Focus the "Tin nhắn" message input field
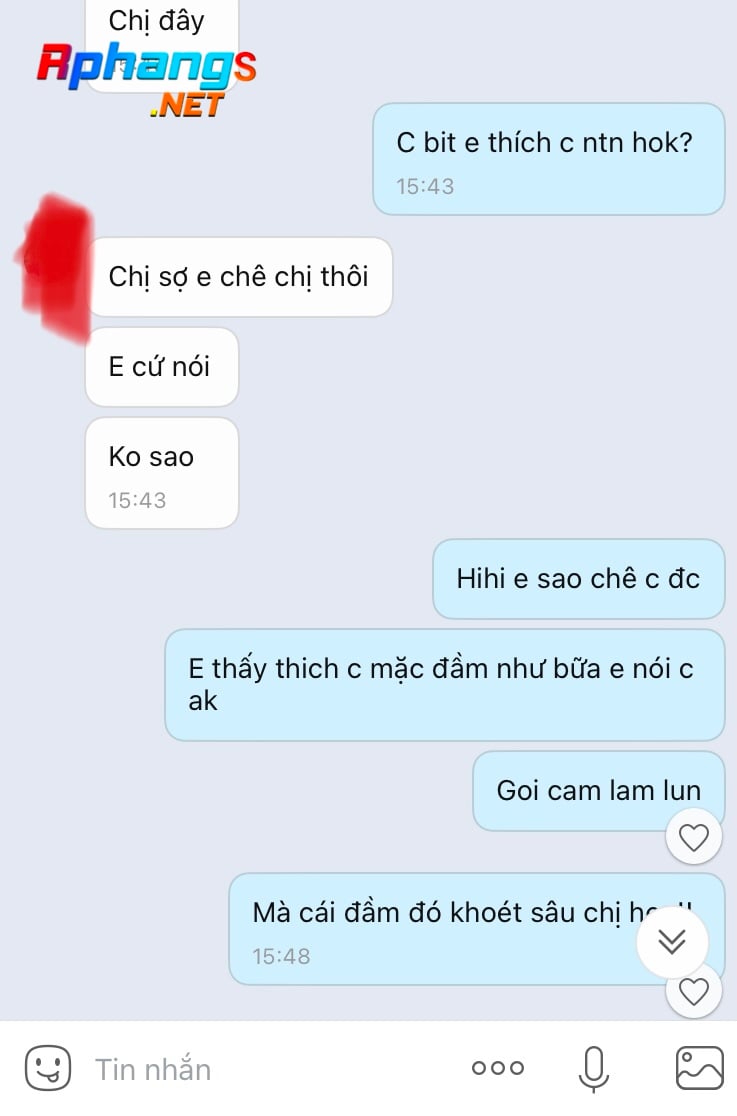Image resolution: width=737 pixels, height=1116 pixels. (271, 1069)
